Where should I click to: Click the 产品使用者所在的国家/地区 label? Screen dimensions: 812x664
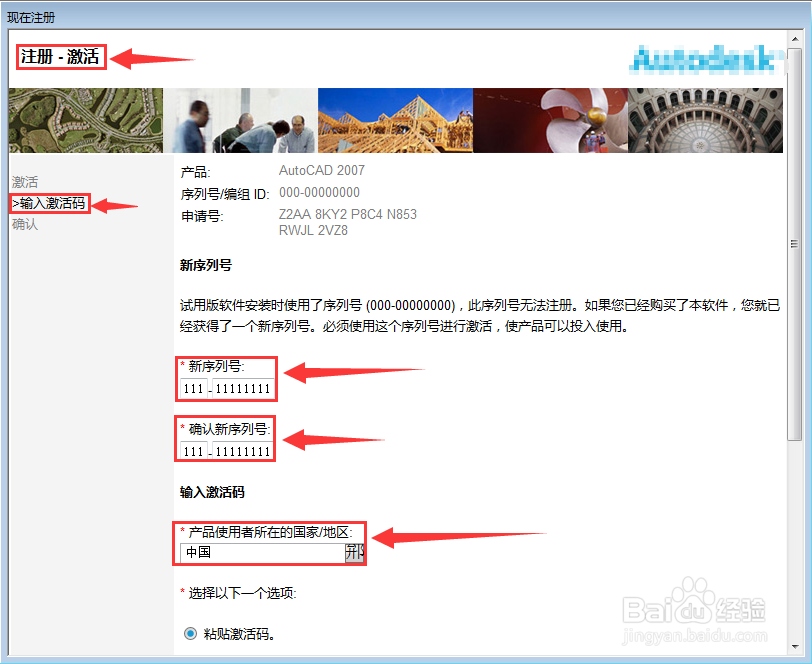coord(270,532)
